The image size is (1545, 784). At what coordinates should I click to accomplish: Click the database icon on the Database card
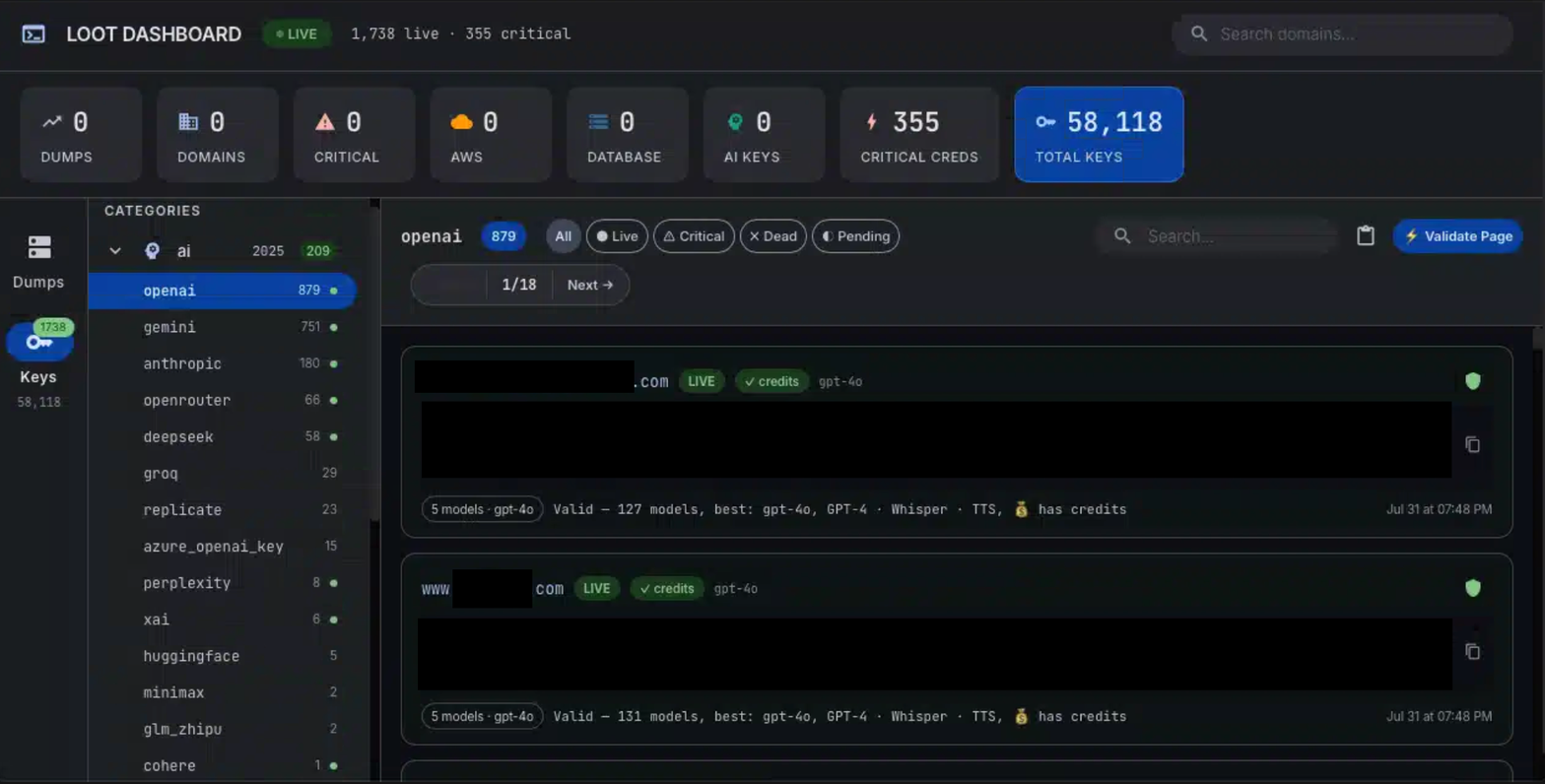point(598,122)
